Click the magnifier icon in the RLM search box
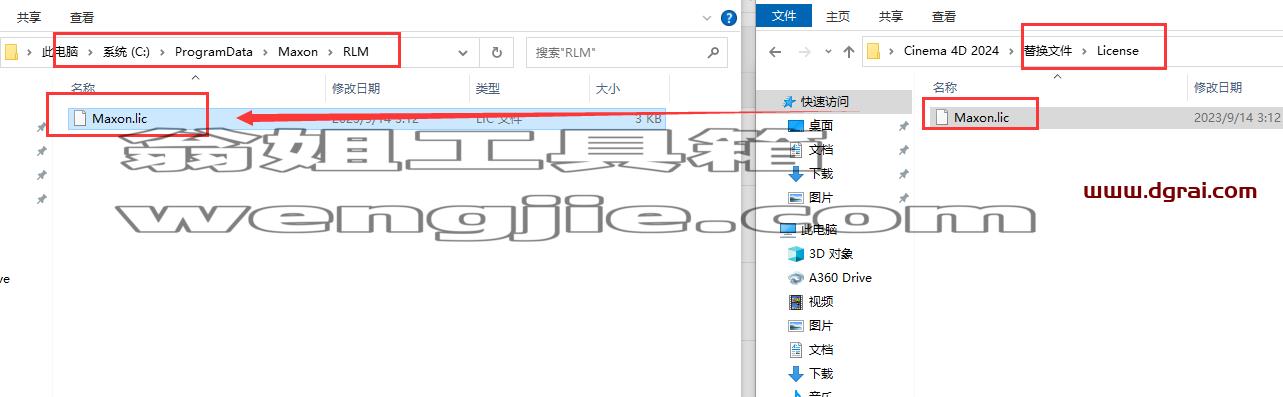Image resolution: width=1283 pixels, height=397 pixels. [x=712, y=52]
